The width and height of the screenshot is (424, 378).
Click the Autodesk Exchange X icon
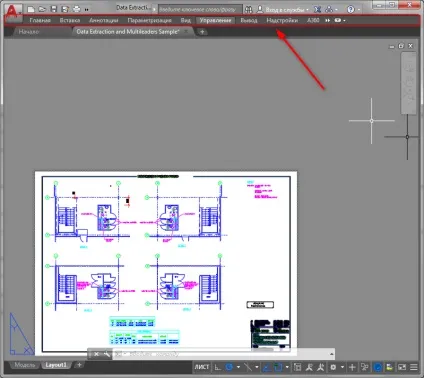[x=318, y=10]
